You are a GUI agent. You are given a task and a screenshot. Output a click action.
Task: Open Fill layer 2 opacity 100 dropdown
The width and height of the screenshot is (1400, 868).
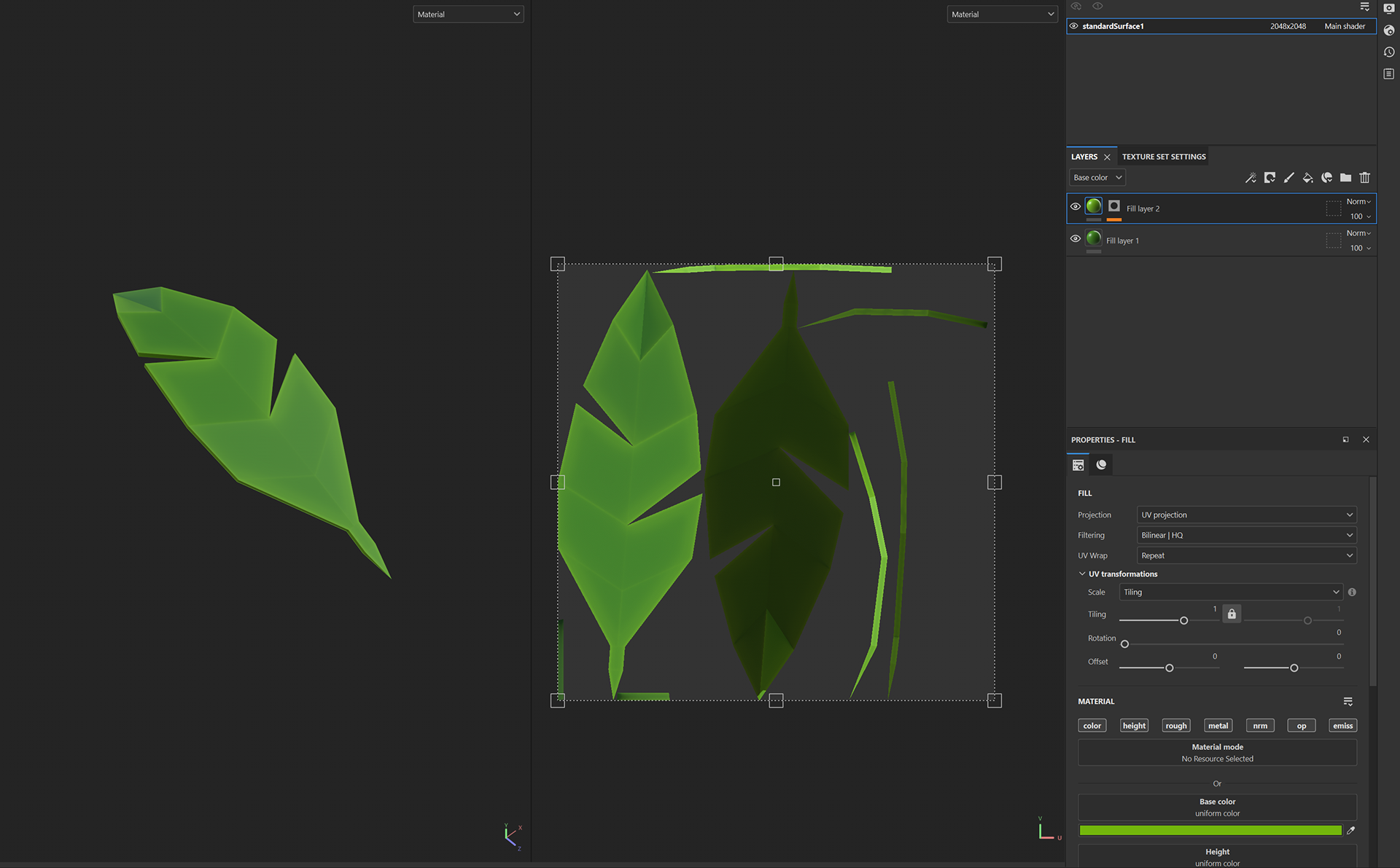(1360, 216)
